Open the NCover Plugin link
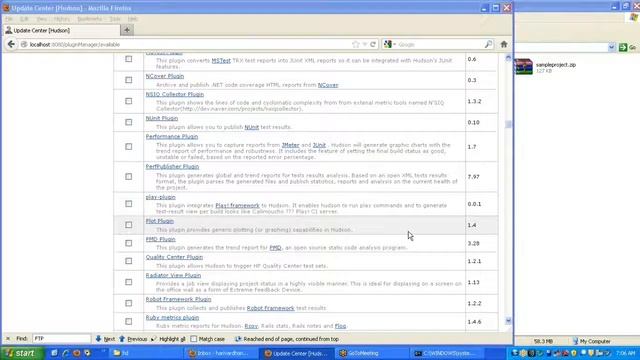Viewport: 640px width, 360px height. [164, 76]
